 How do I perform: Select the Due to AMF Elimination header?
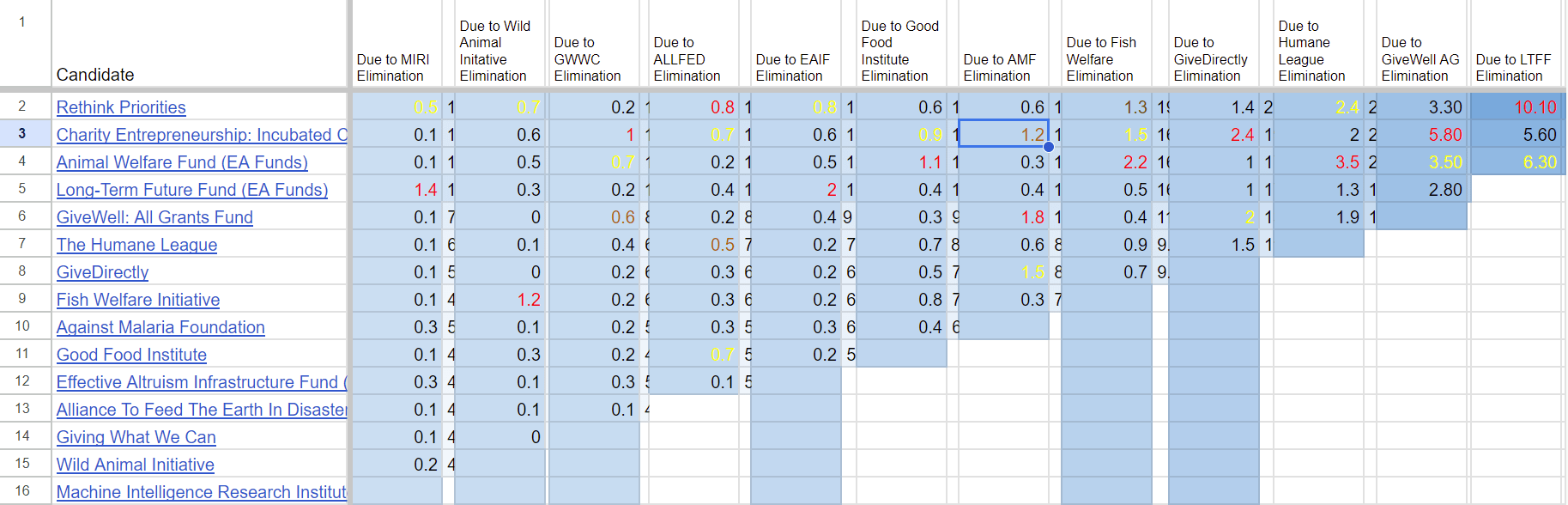[x=1003, y=43]
